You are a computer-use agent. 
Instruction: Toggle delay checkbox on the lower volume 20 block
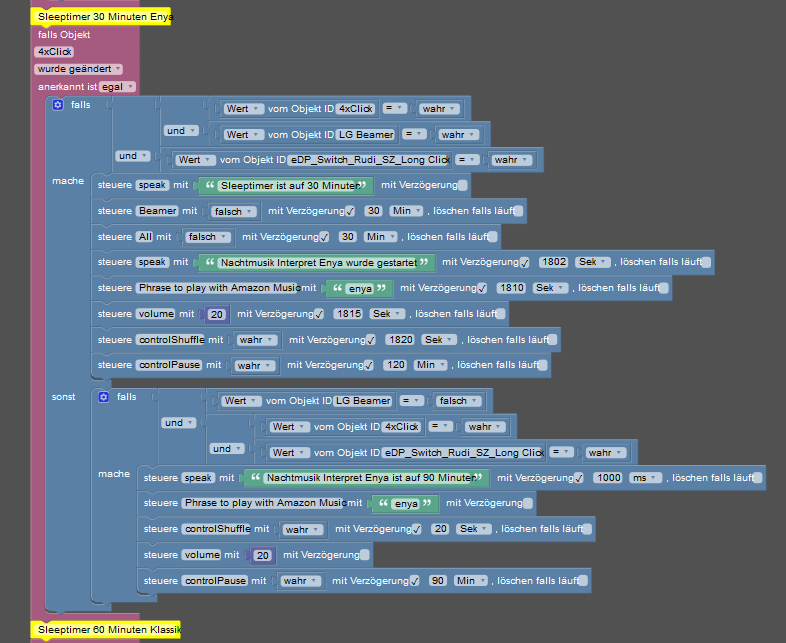(365, 555)
